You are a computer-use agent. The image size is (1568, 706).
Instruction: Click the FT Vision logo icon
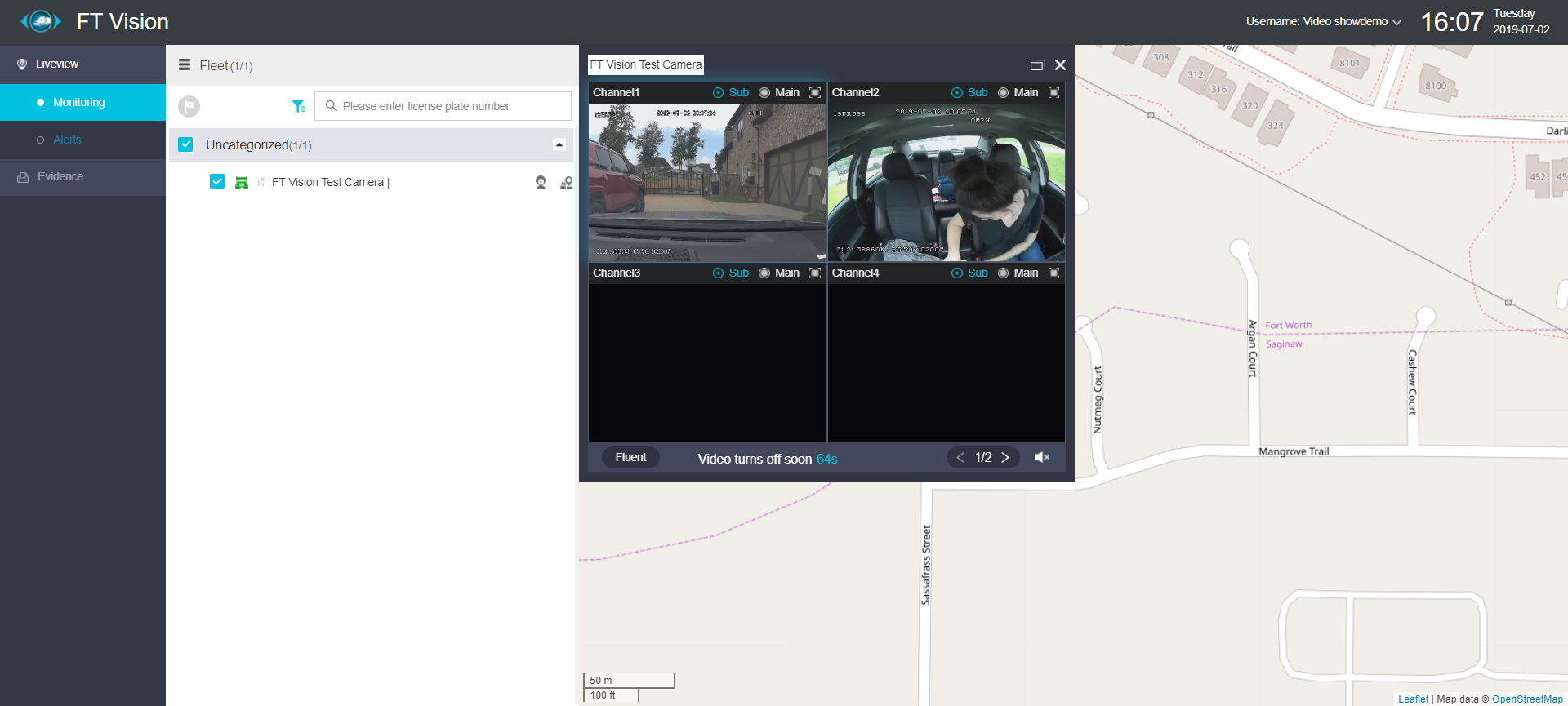click(40, 21)
